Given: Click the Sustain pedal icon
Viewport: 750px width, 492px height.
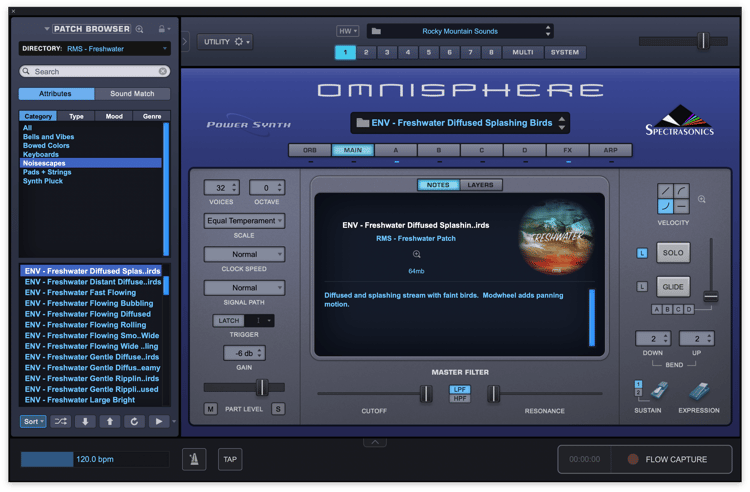Looking at the screenshot, I should pos(659,391).
